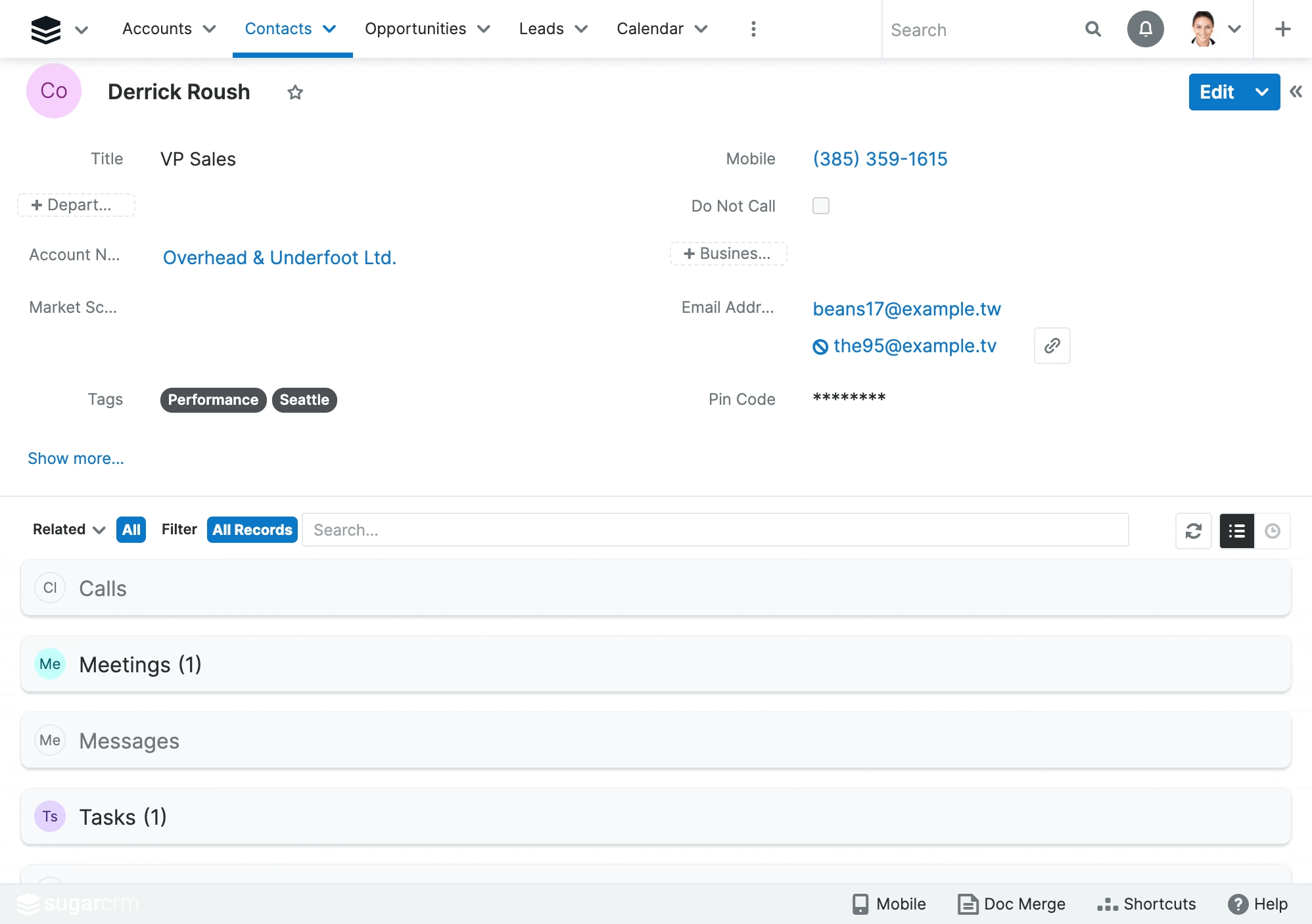Screen dimensions: 1312x924
Task: Click the All Records filter button
Action: [252, 530]
